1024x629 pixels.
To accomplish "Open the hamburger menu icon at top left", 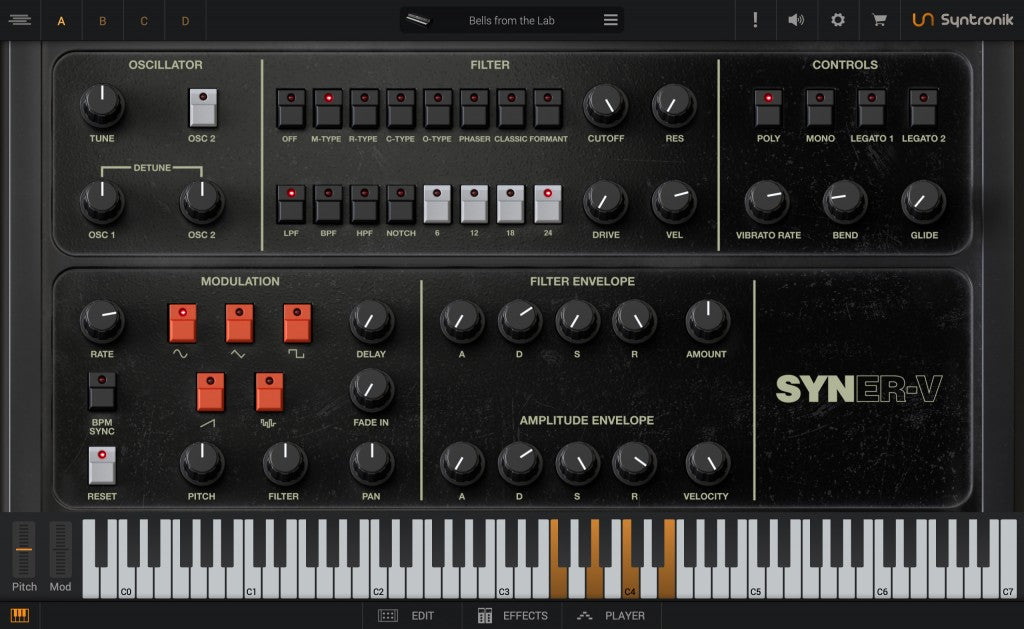I will 20,19.
